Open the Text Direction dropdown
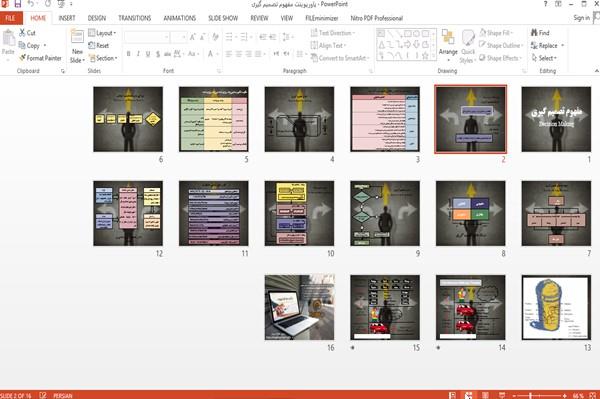The height and width of the screenshot is (399, 600). pos(333,33)
